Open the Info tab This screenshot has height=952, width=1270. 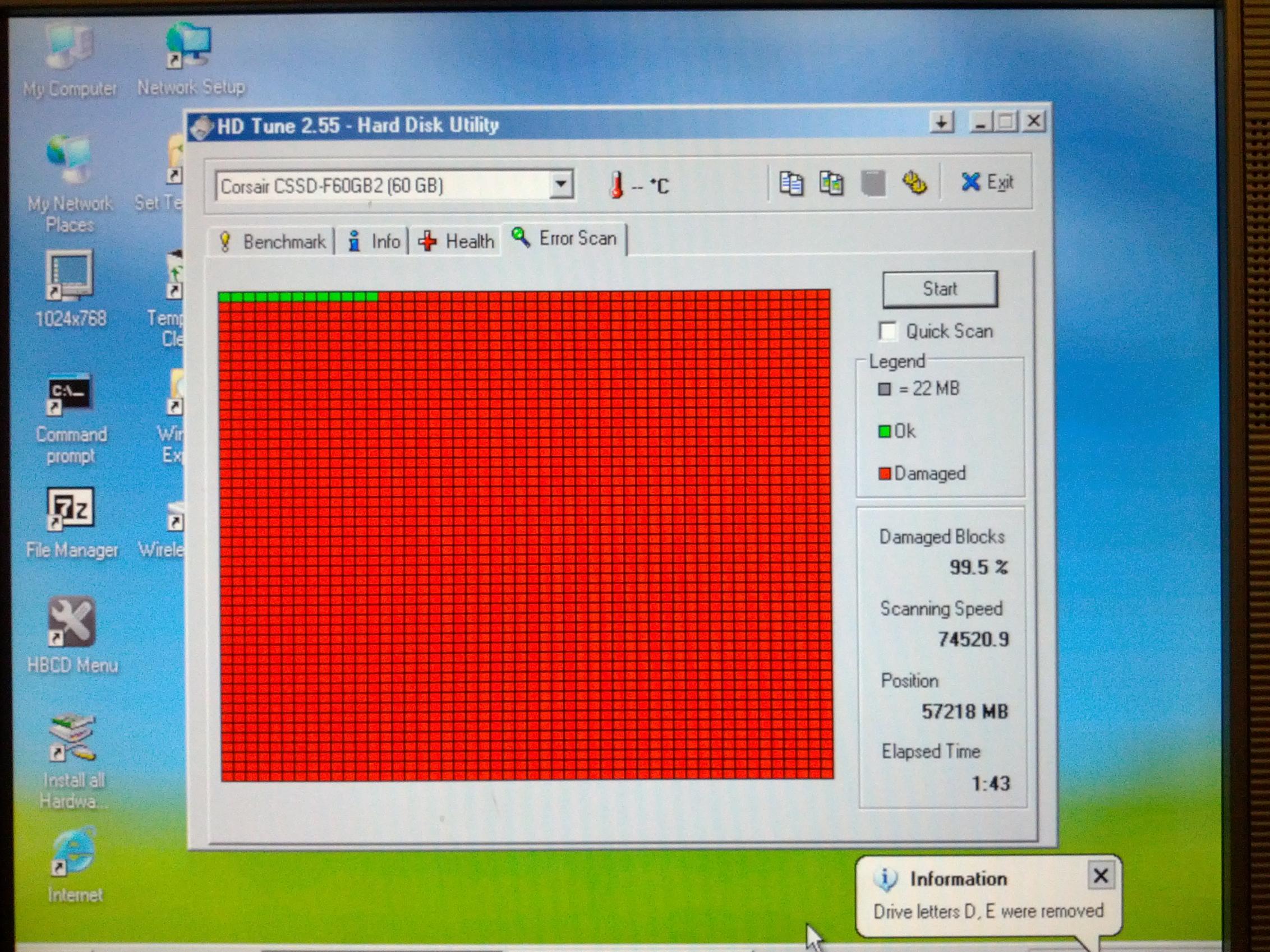pyautogui.click(x=374, y=242)
